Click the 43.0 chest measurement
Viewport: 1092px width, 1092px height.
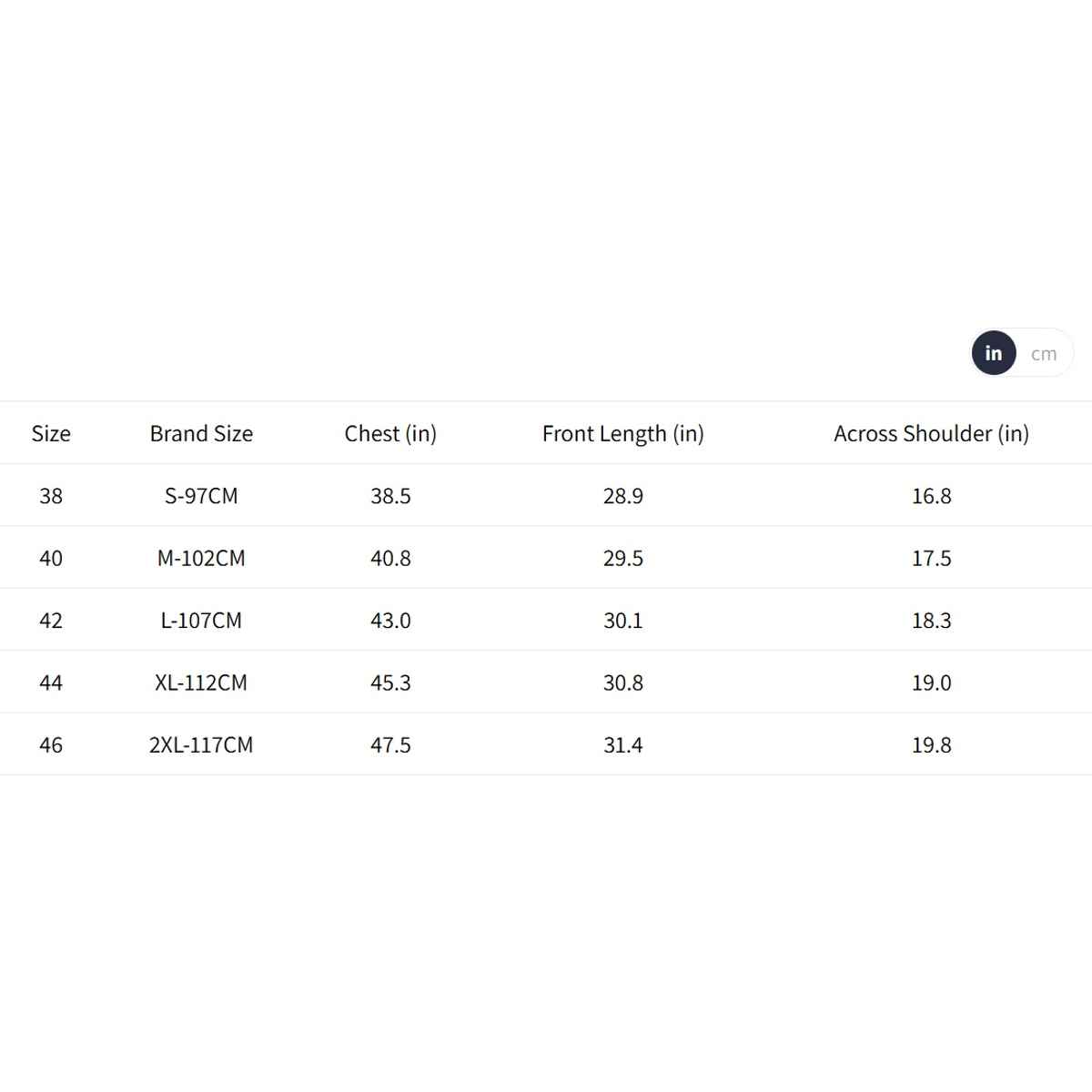coord(390,621)
